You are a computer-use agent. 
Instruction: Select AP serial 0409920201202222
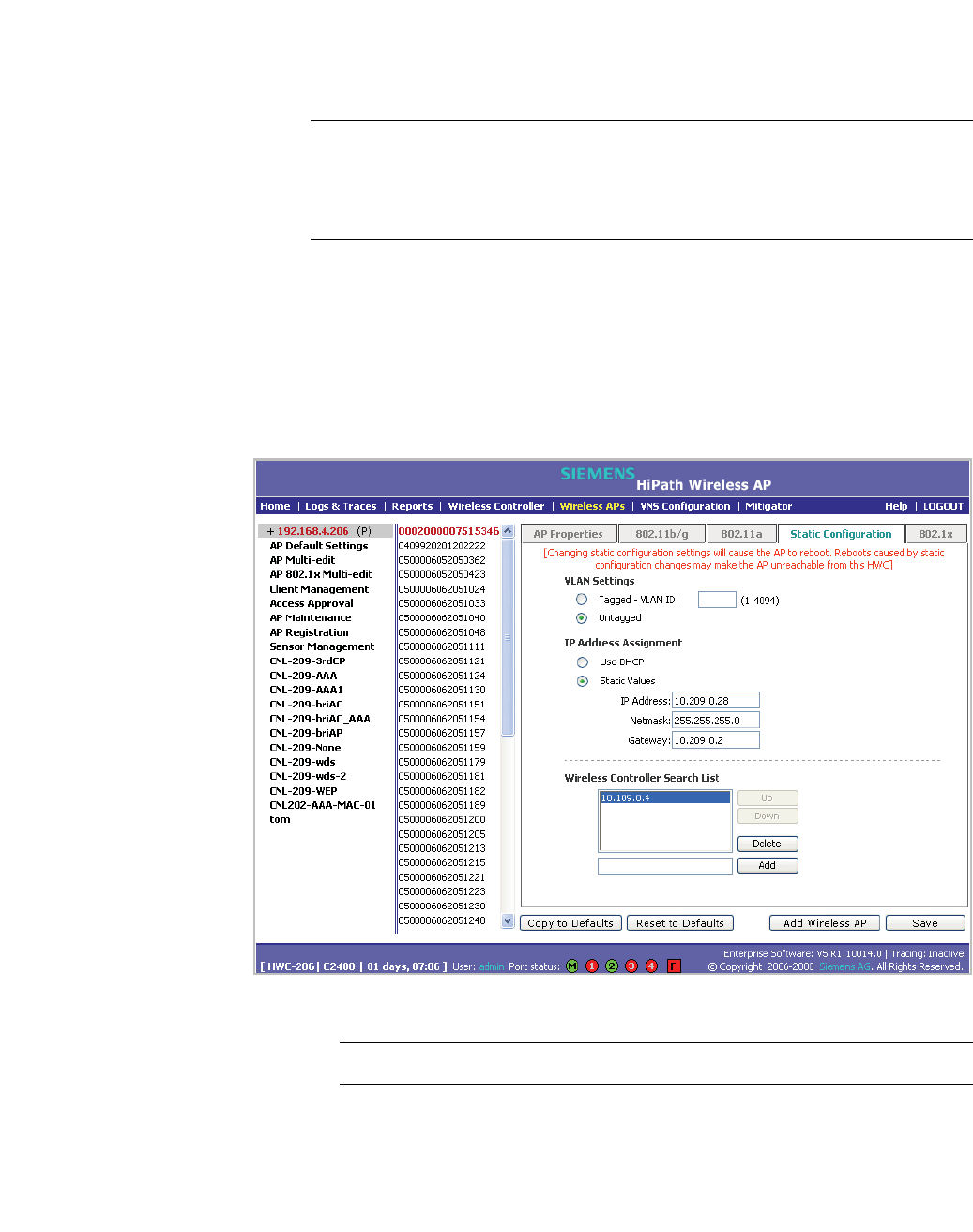pyautogui.click(x=442, y=545)
